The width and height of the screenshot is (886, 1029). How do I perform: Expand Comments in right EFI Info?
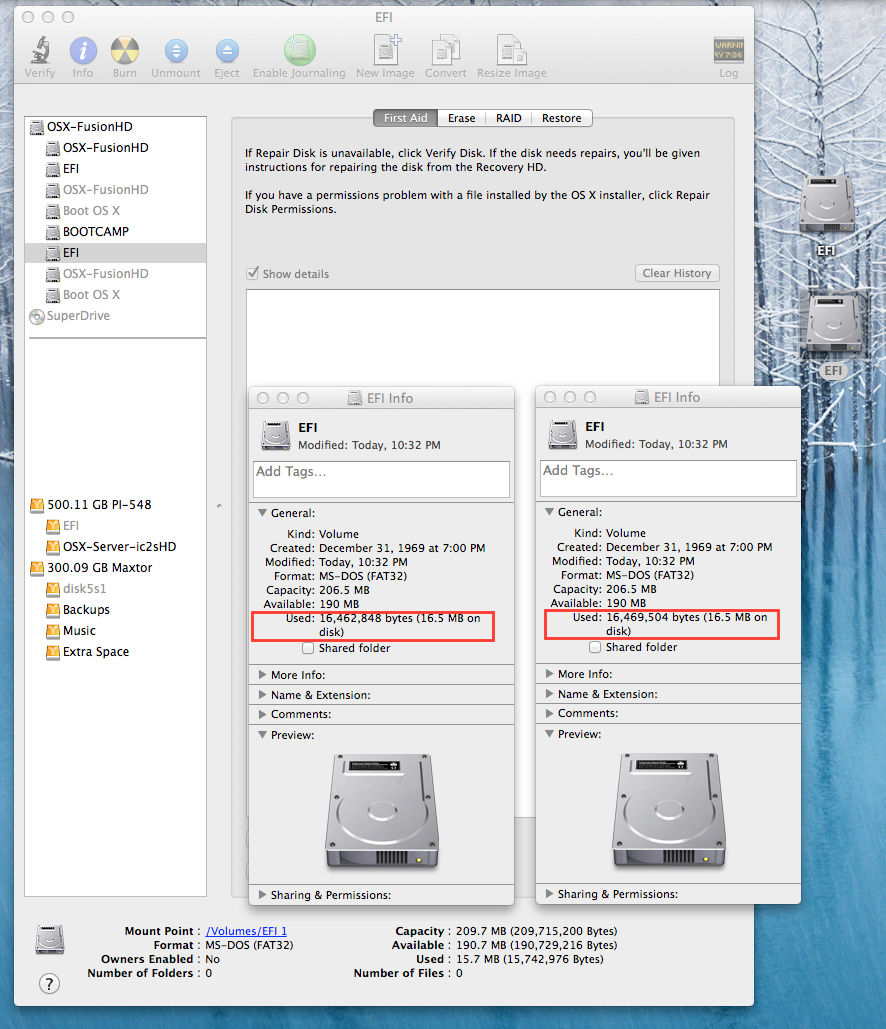[549, 713]
